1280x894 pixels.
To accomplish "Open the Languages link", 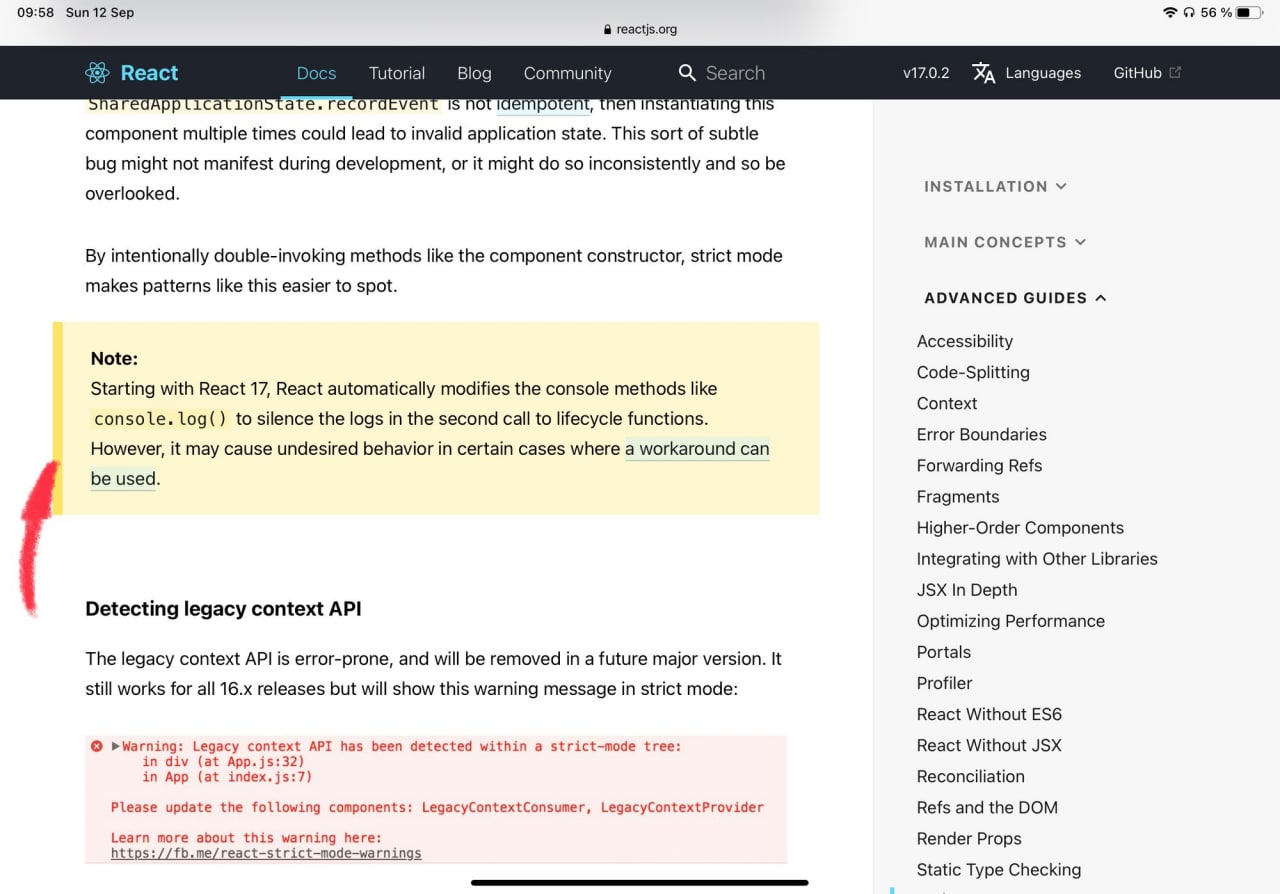I will tap(1043, 73).
